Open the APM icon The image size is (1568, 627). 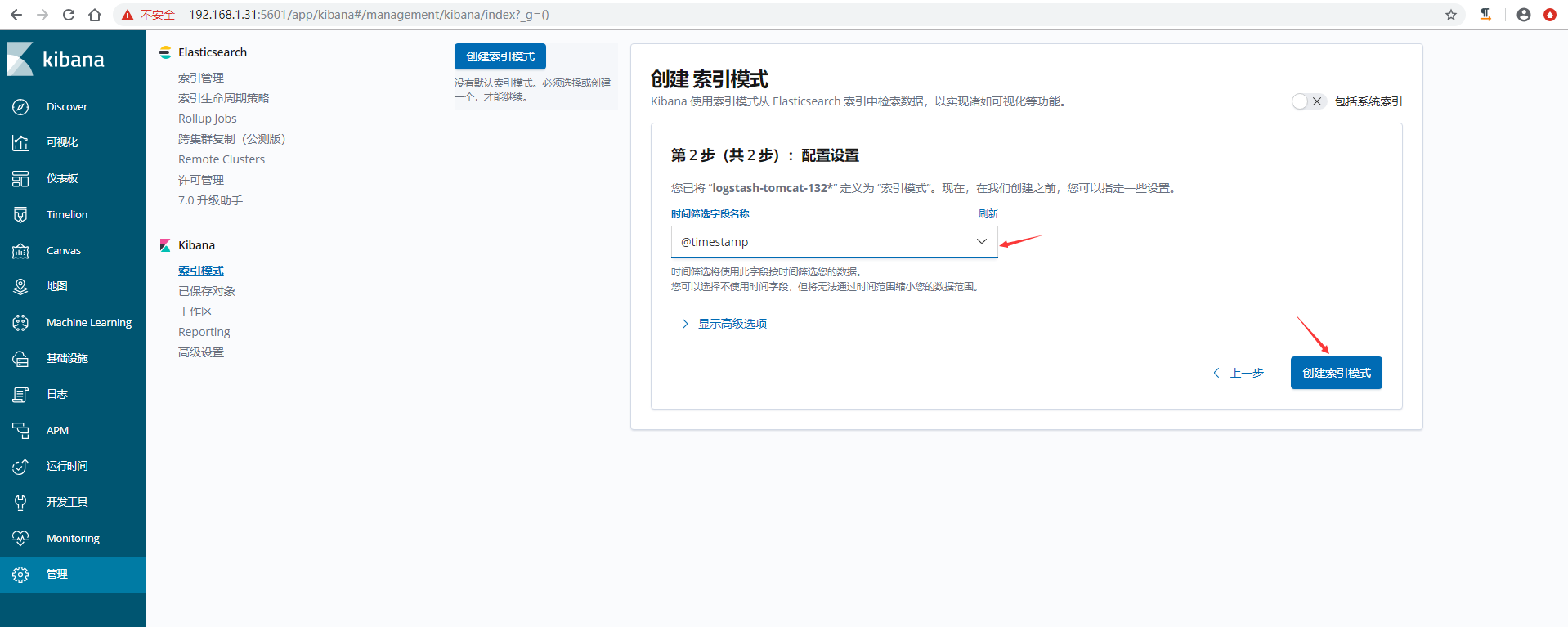click(x=20, y=431)
